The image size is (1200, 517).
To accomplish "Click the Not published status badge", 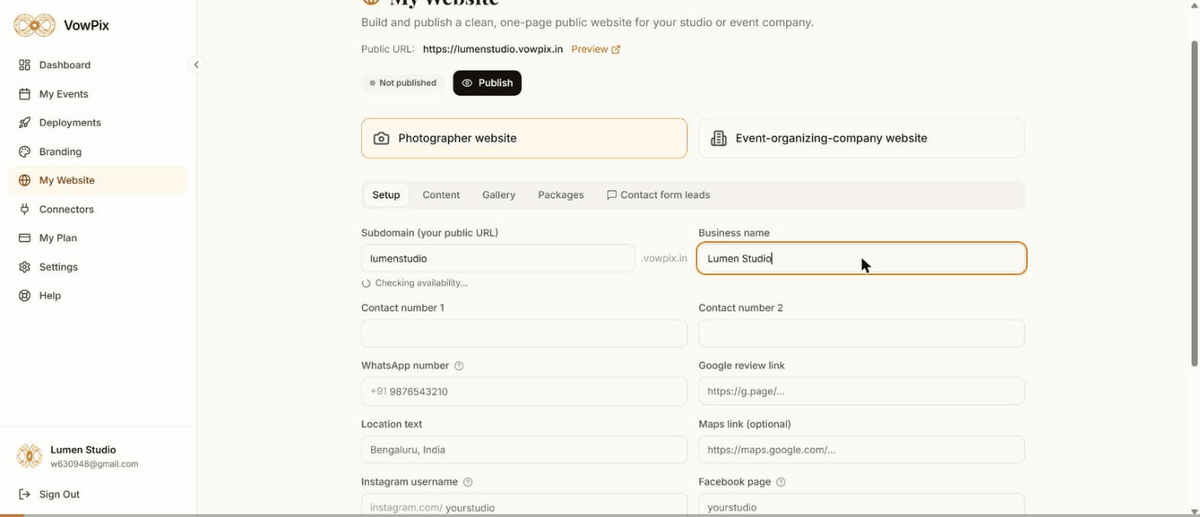I will 402,83.
